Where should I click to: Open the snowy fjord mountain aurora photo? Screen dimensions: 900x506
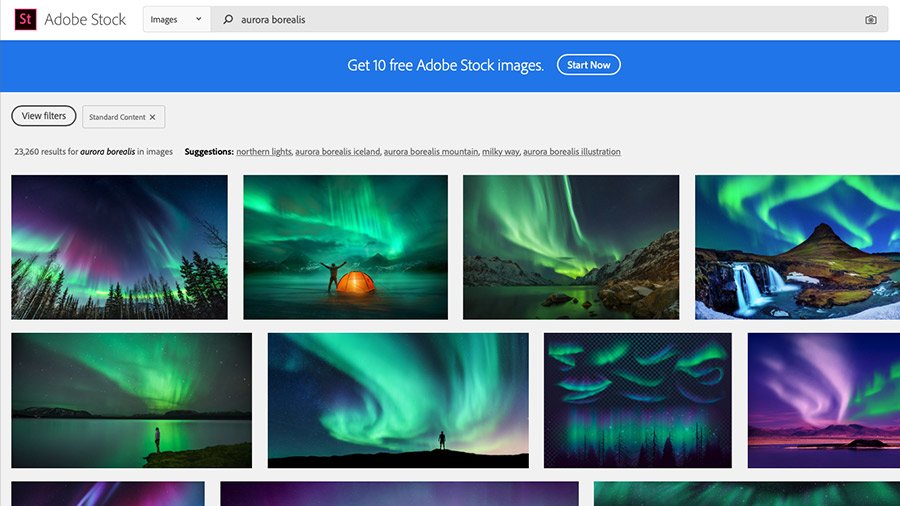[571, 247]
